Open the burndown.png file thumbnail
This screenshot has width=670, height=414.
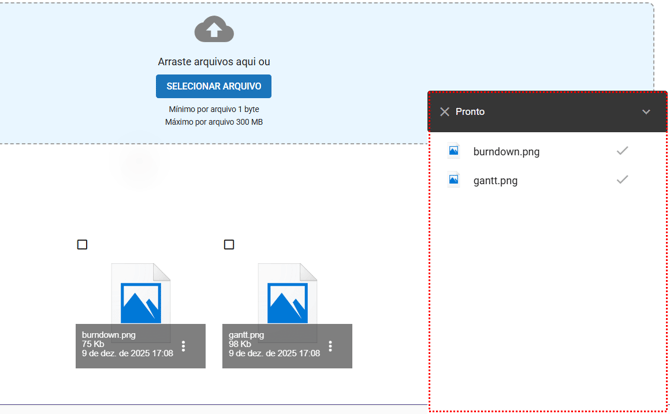tap(140, 297)
